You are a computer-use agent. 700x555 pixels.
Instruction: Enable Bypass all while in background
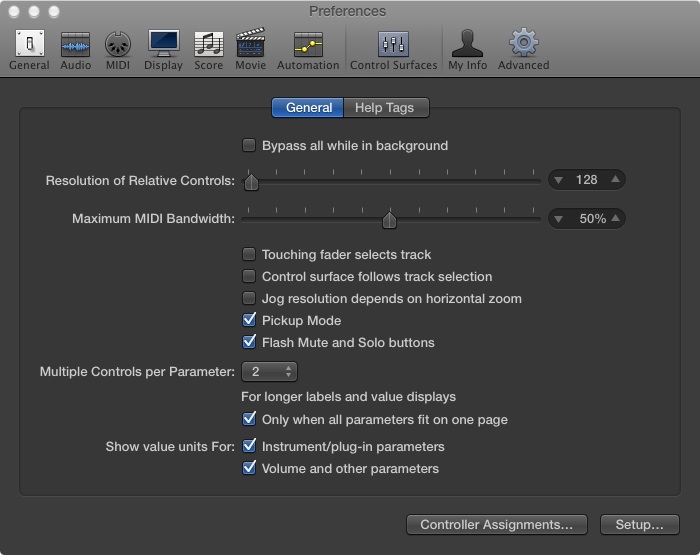pyautogui.click(x=249, y=145)
